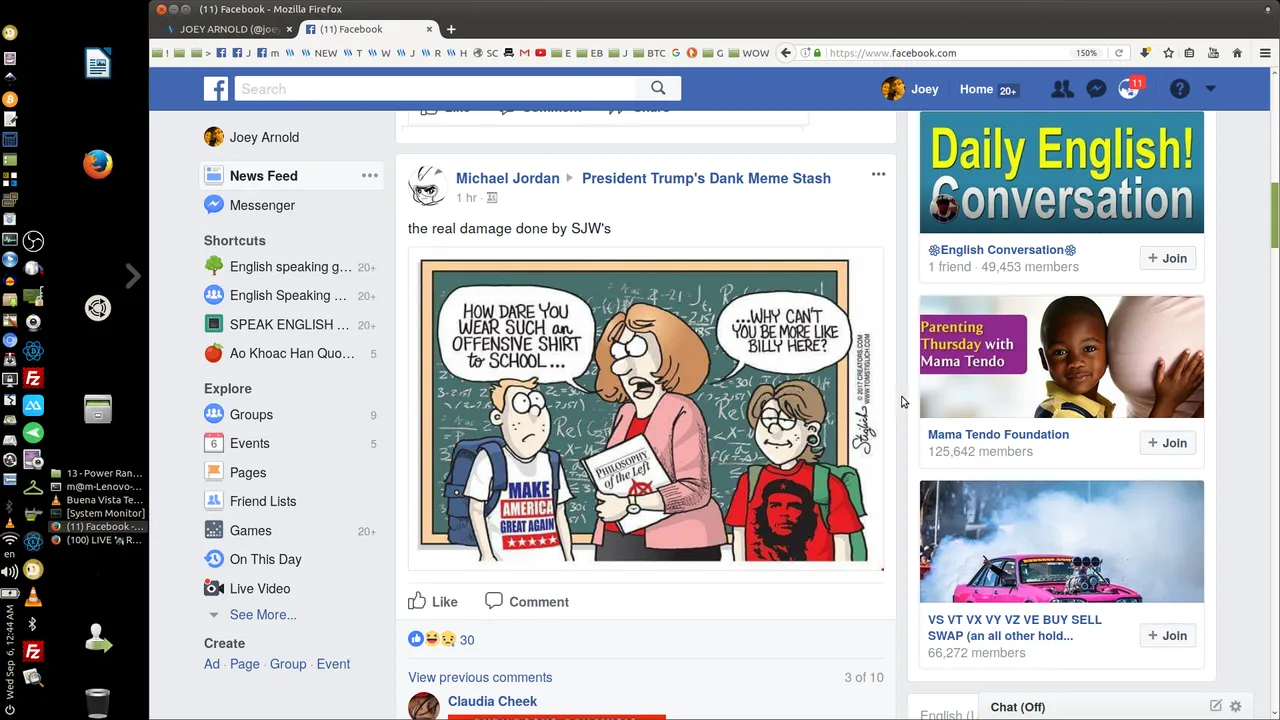Screen dimensions: 1280x720
Task: Join the VS VT VX buy sell group
Action: coord(1167,636)
